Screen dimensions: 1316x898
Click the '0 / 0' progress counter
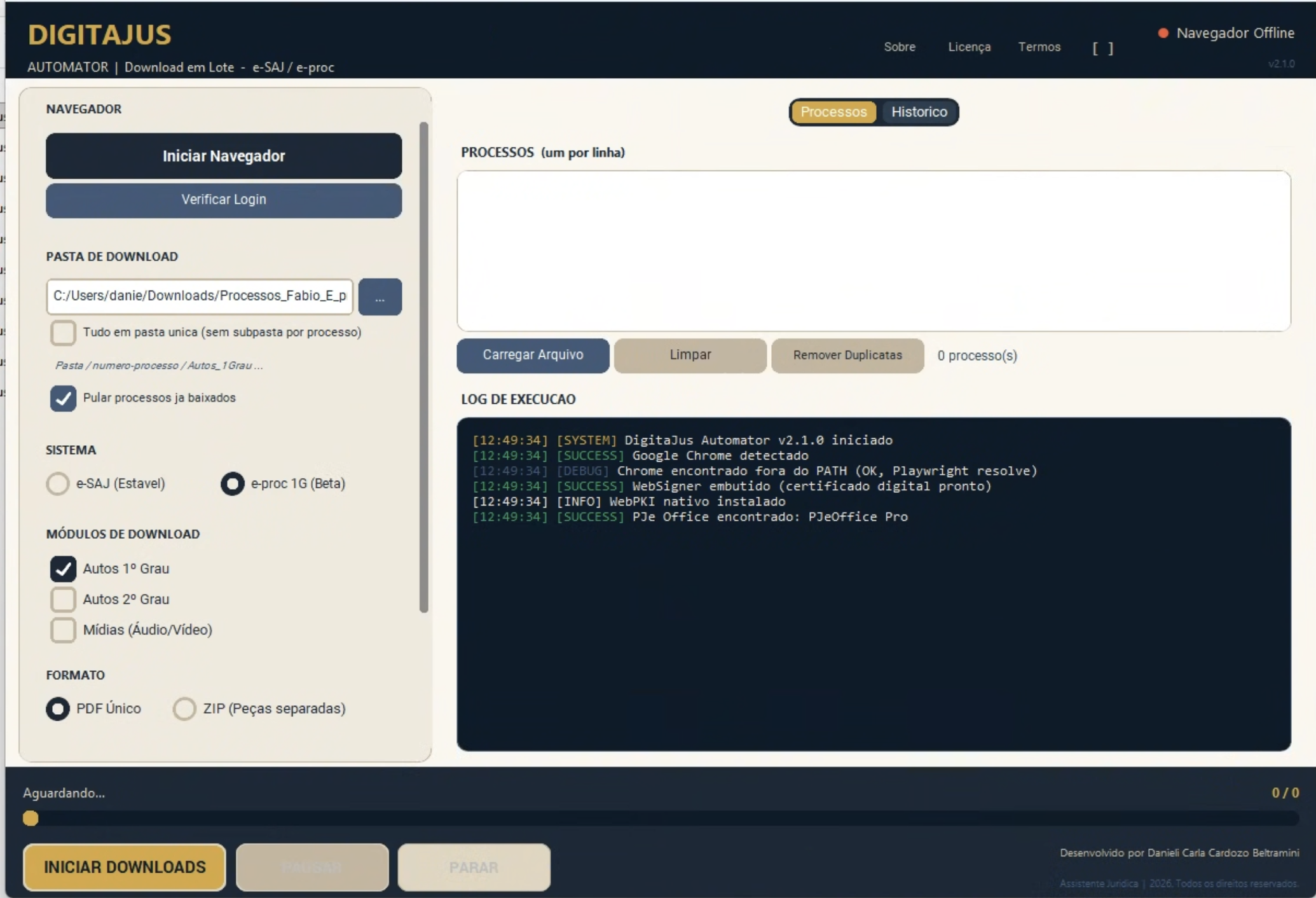pos(1285,793)
